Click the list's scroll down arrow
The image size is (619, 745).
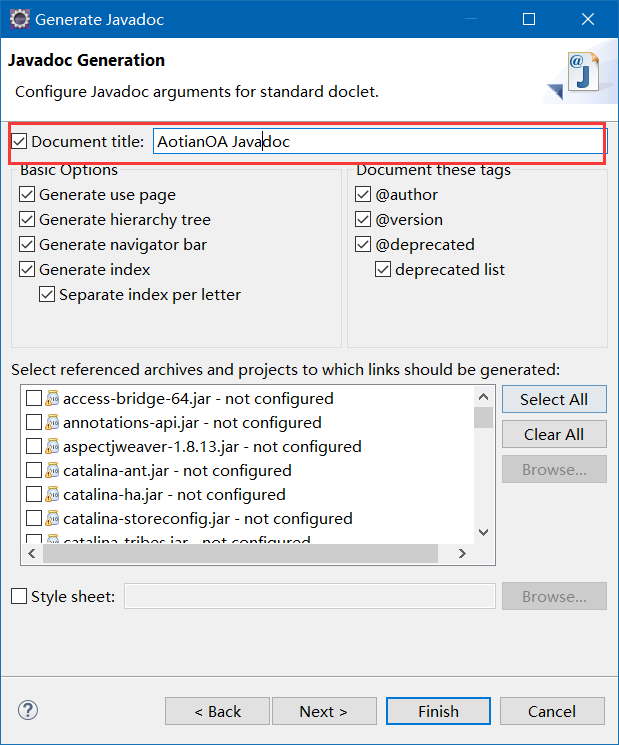[x=484, y=532]
